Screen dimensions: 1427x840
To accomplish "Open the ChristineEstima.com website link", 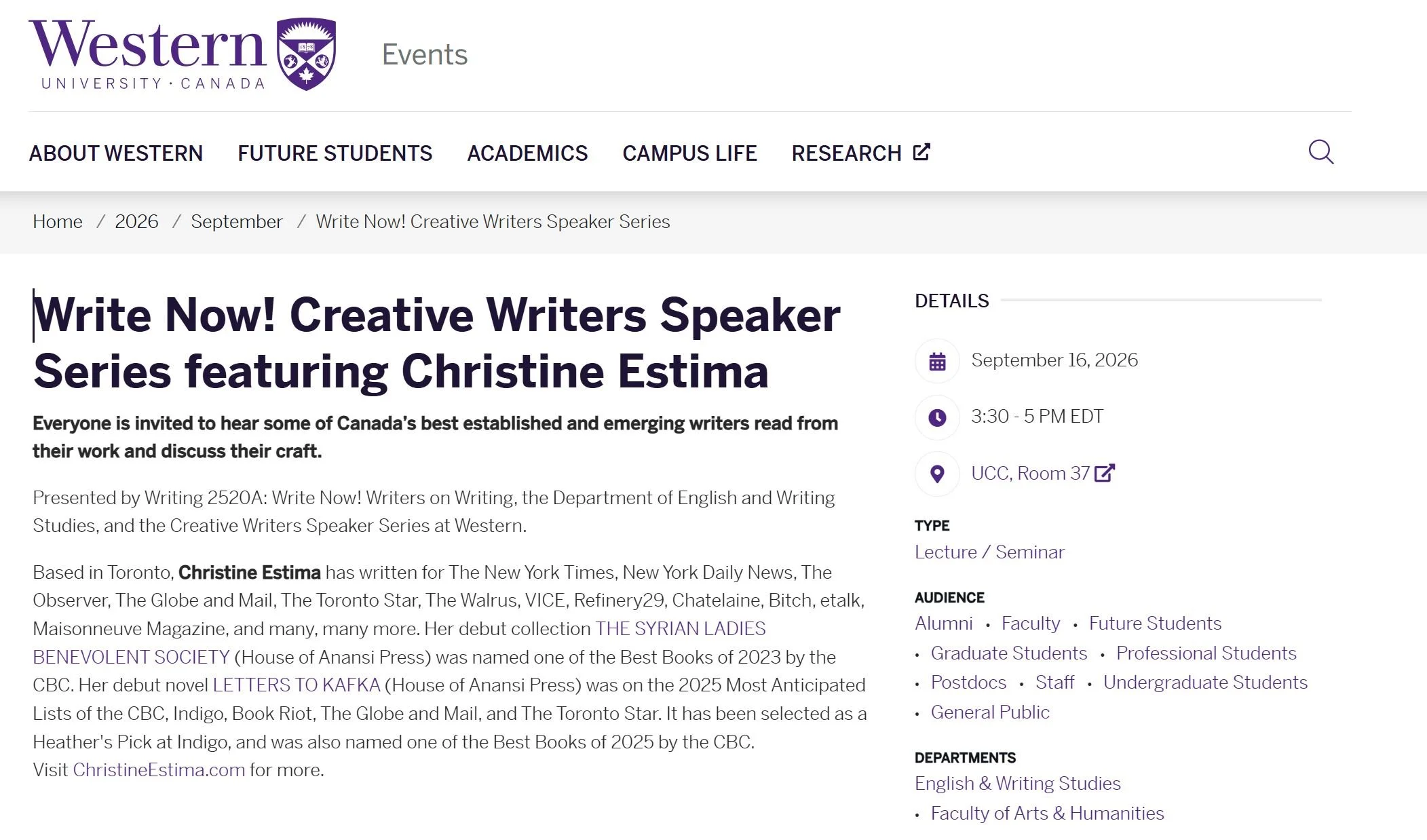I will 159,770.
